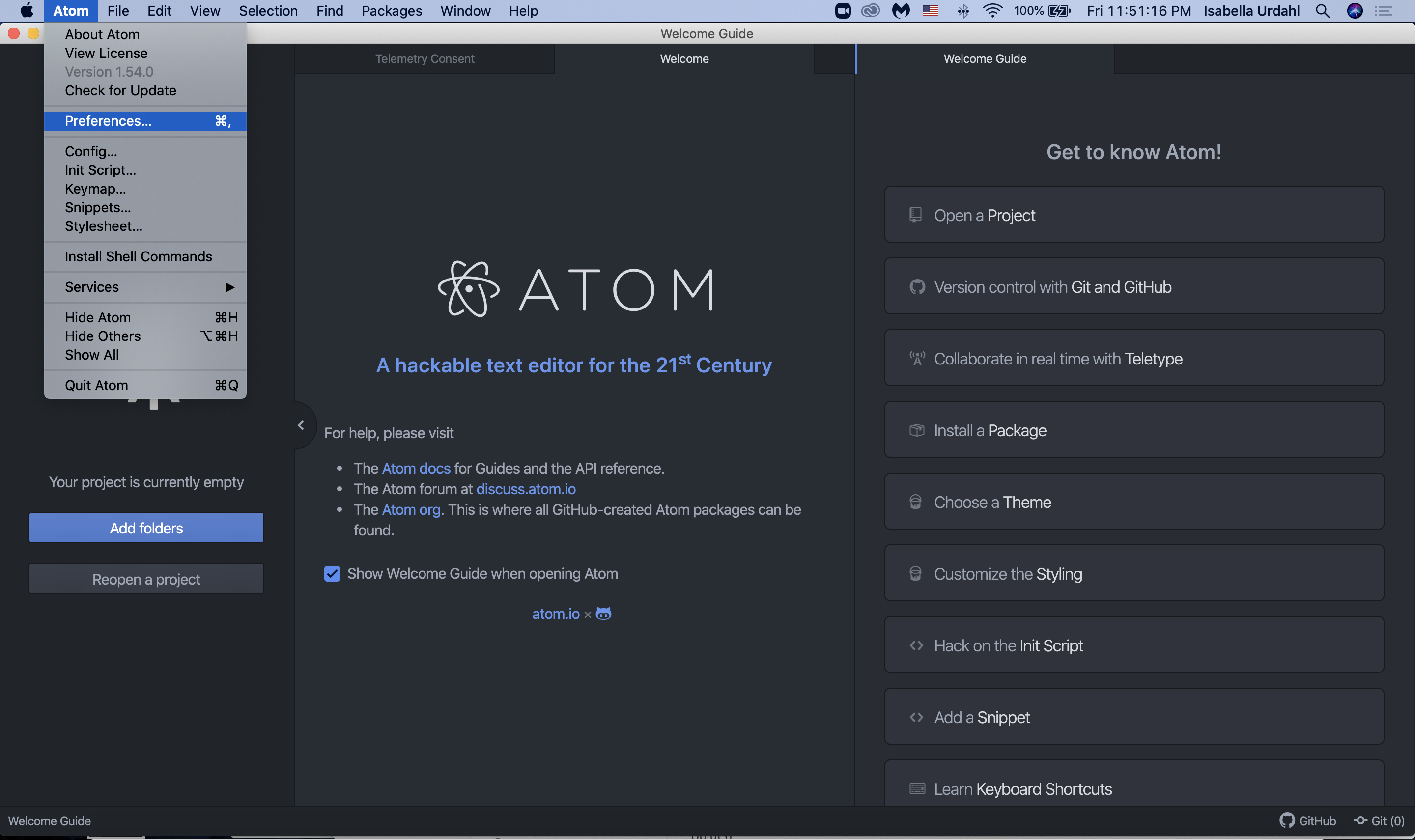
Task: Open Spotlight search magnifier icon
Action: (1323, 11)
